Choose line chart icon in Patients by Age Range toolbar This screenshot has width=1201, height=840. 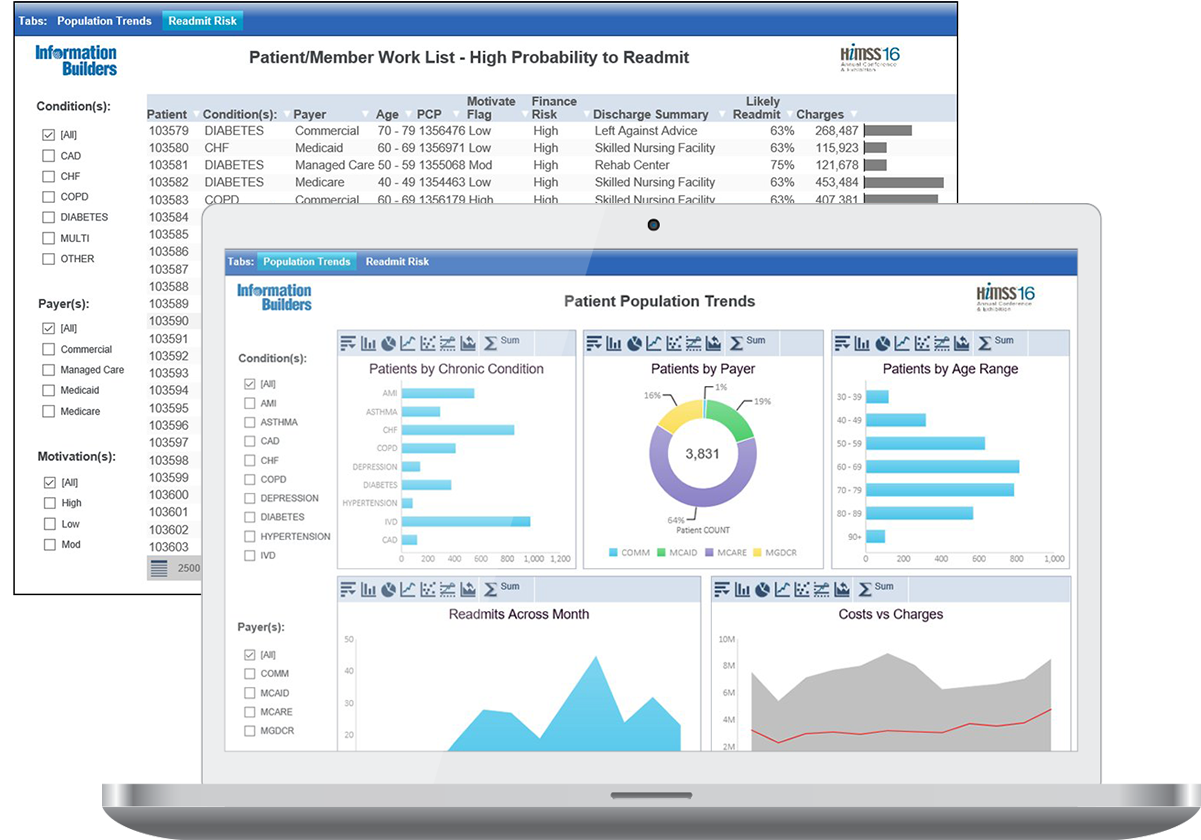pyautogui.click(x=903, y=343)
